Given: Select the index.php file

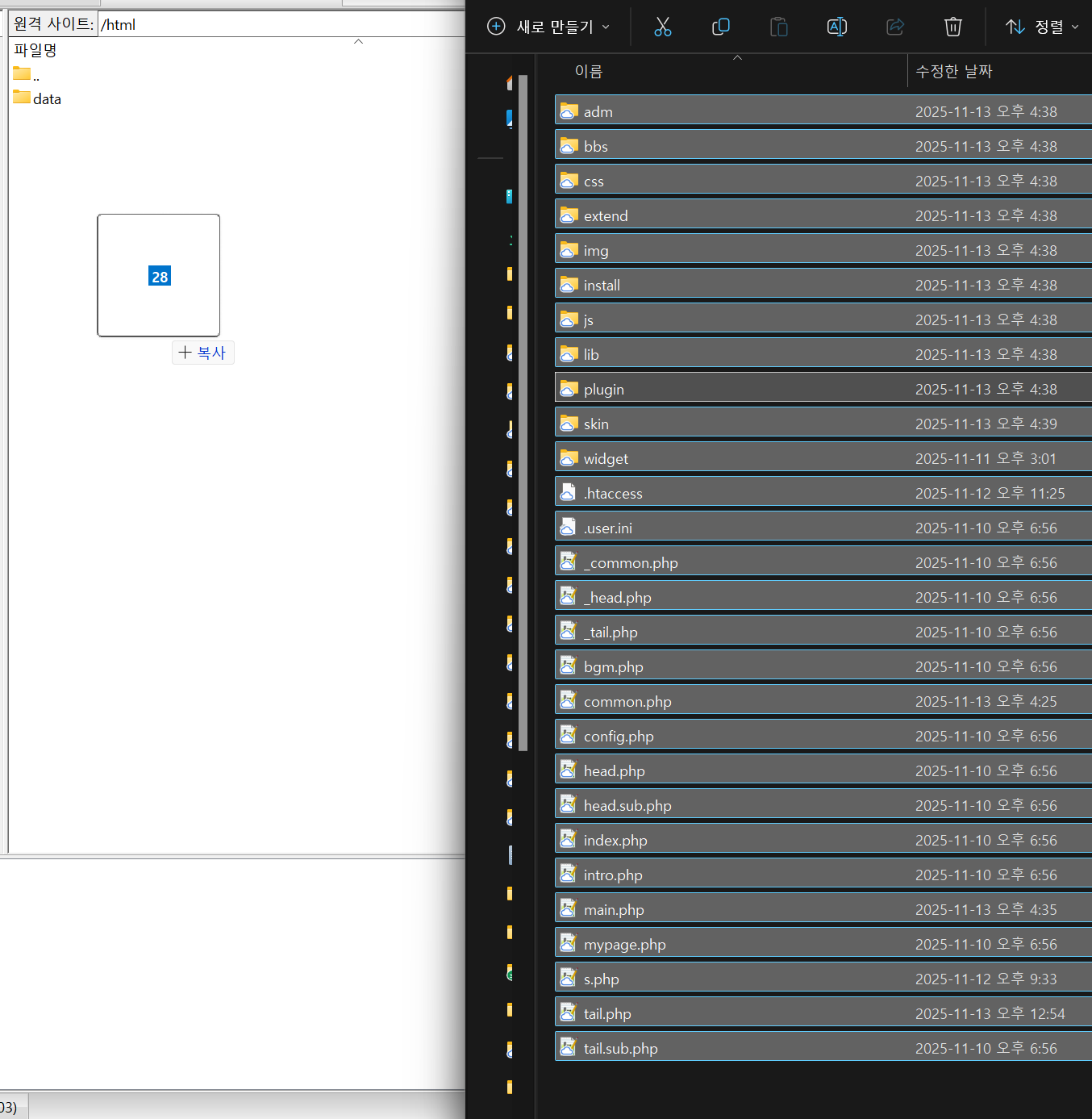Looking at the screenshot, I should click(615, 840).
